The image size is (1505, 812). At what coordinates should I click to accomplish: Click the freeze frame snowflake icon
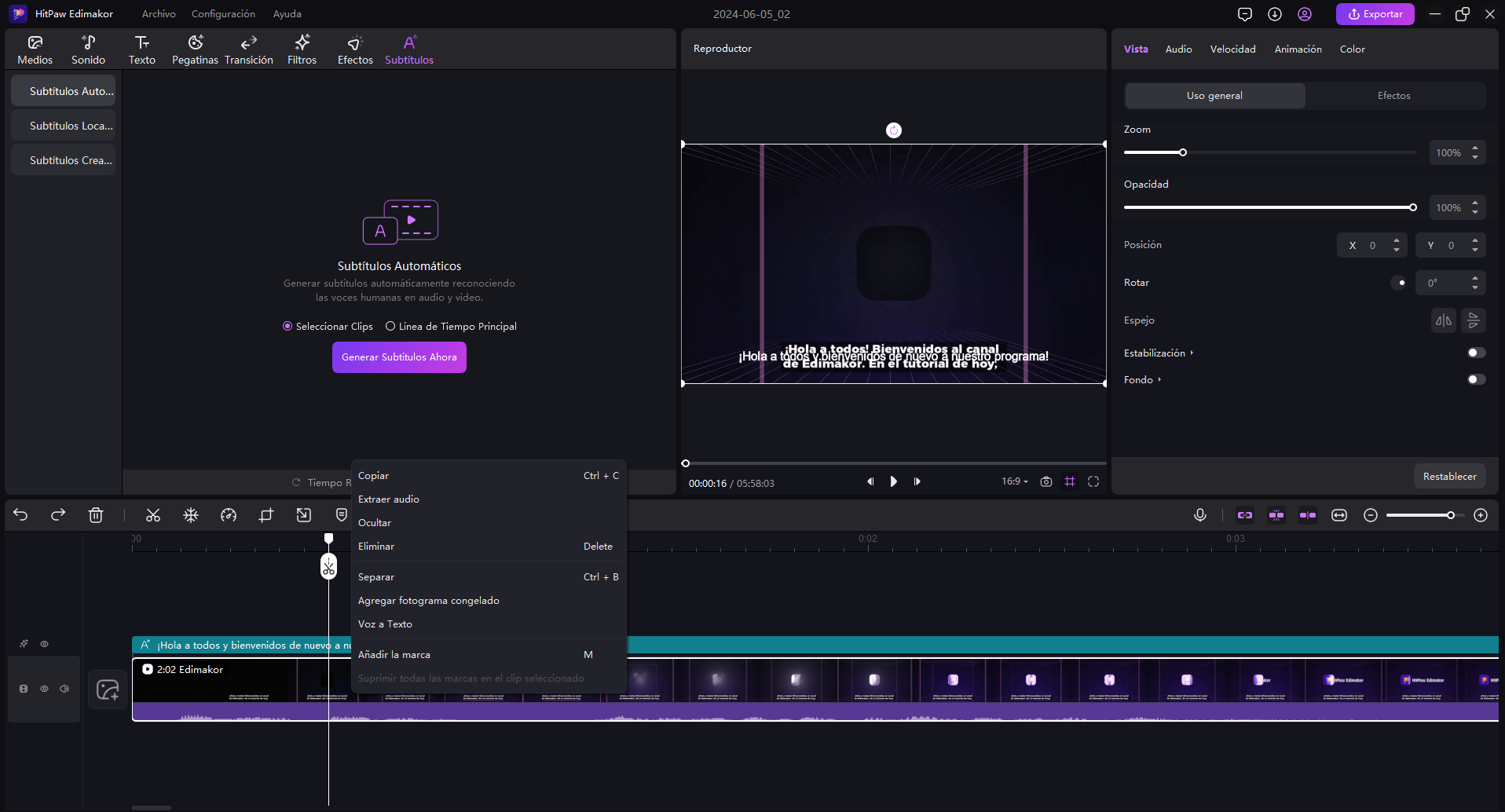pos(191,515)
